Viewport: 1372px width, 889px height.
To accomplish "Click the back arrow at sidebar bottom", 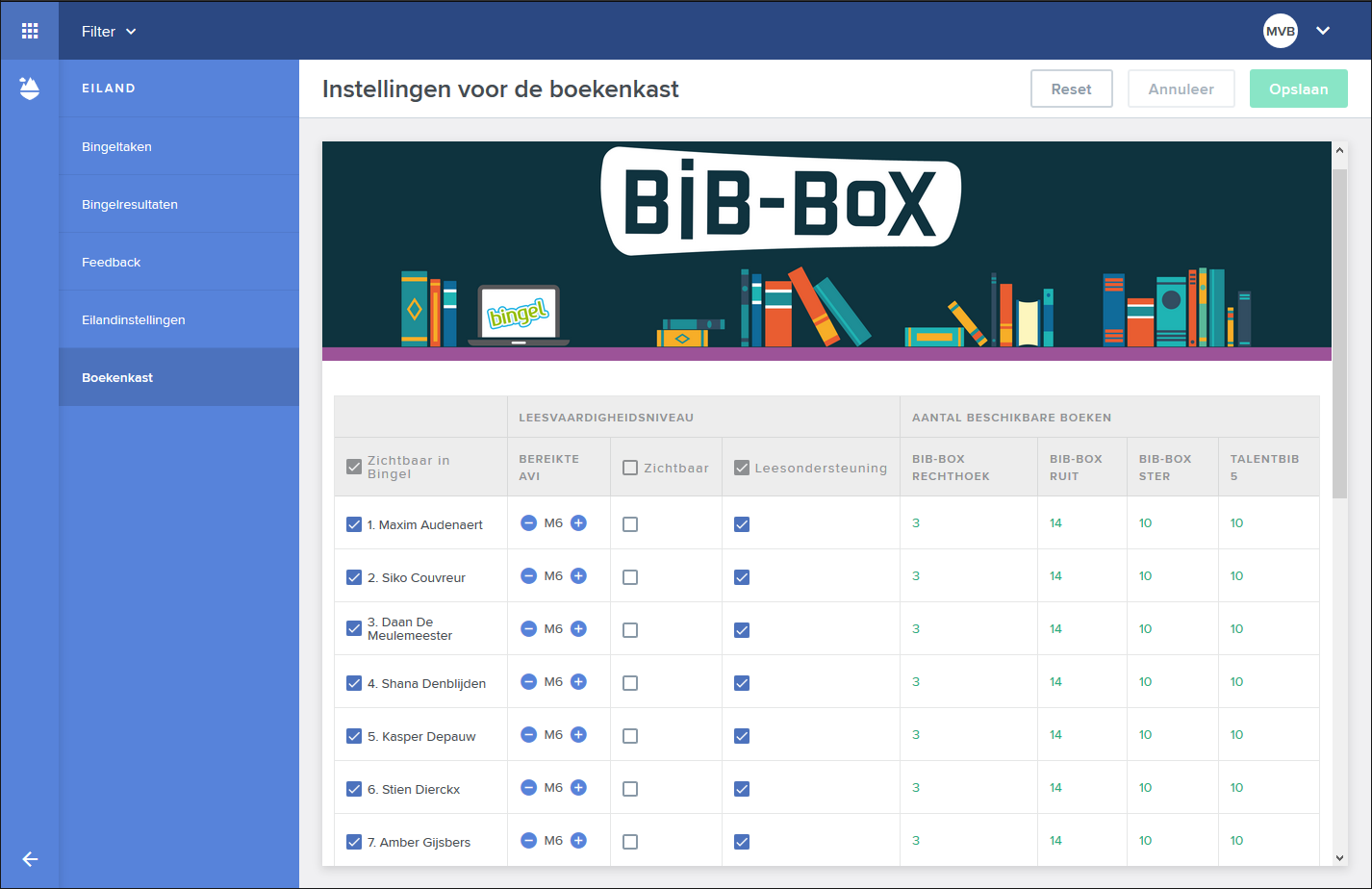I will 30,859.
